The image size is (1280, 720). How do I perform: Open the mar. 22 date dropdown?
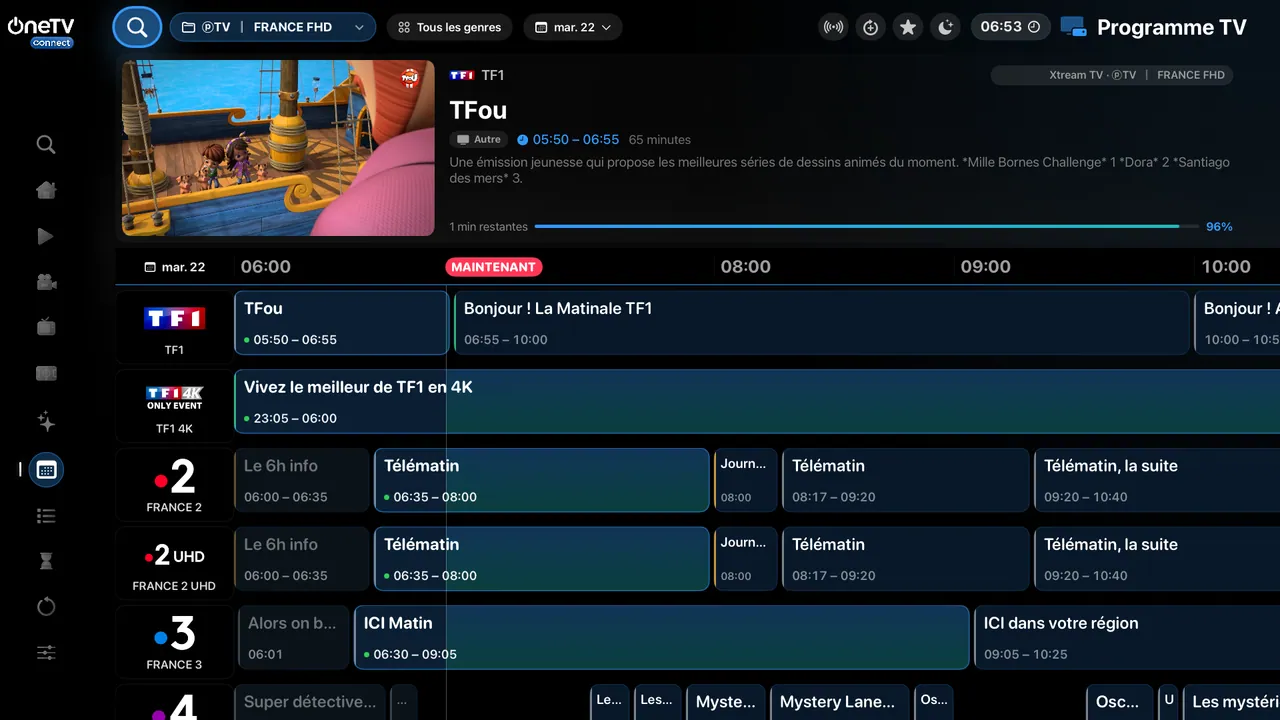click(x=573, y=27)
